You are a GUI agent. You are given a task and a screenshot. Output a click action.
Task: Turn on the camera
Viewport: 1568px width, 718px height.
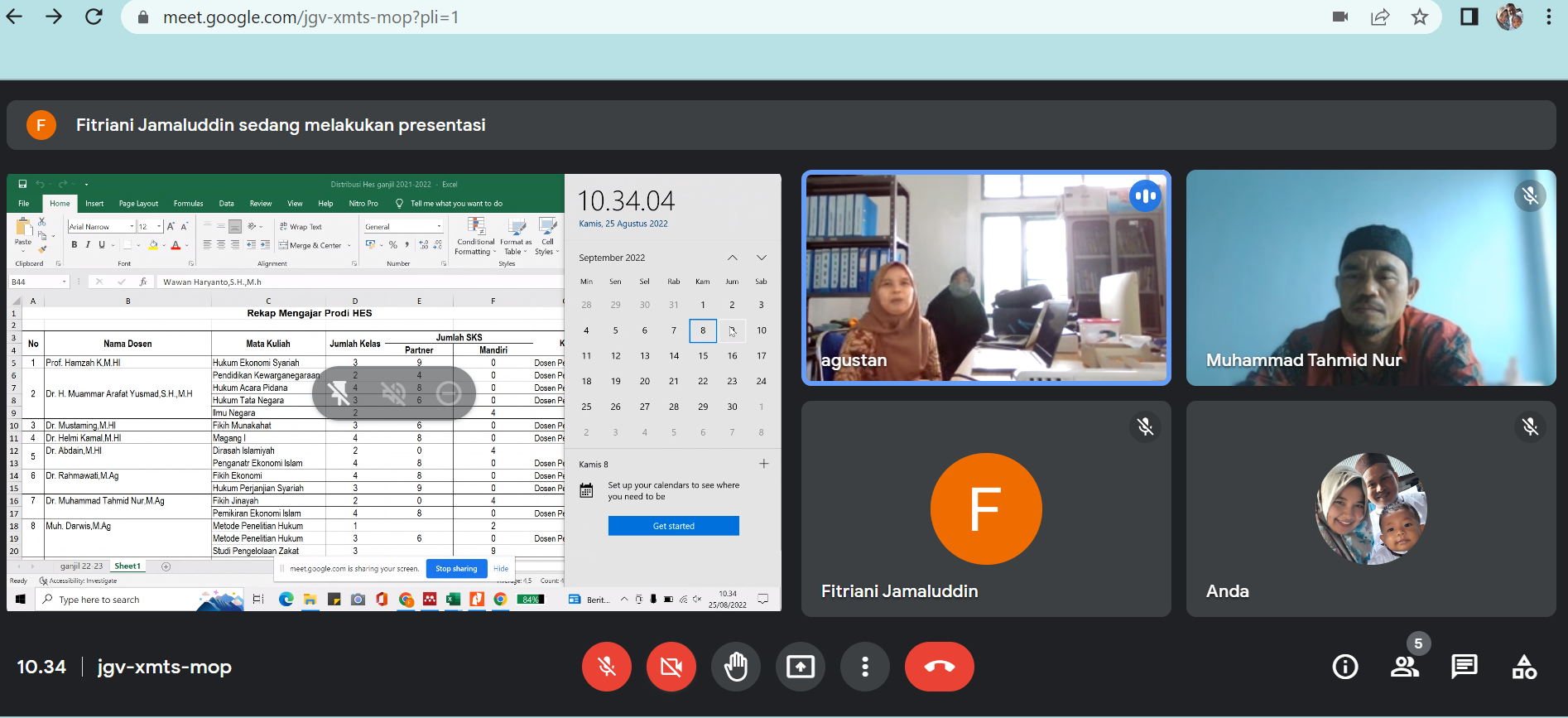pyautogui.click(x=671, y=667)
